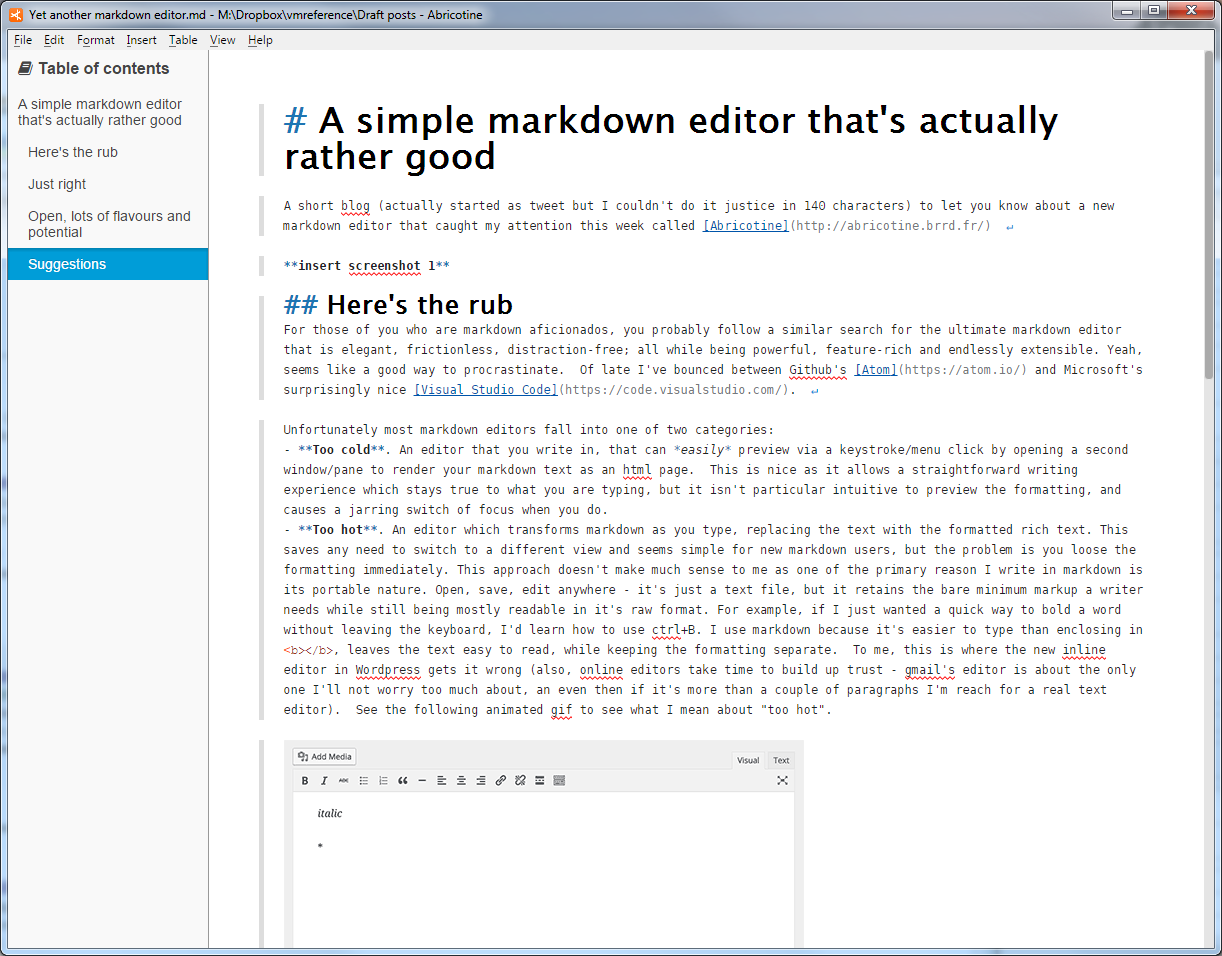
Task: Select 'Open, lots of flavours and potential' entry
Action: click(108, 224)
